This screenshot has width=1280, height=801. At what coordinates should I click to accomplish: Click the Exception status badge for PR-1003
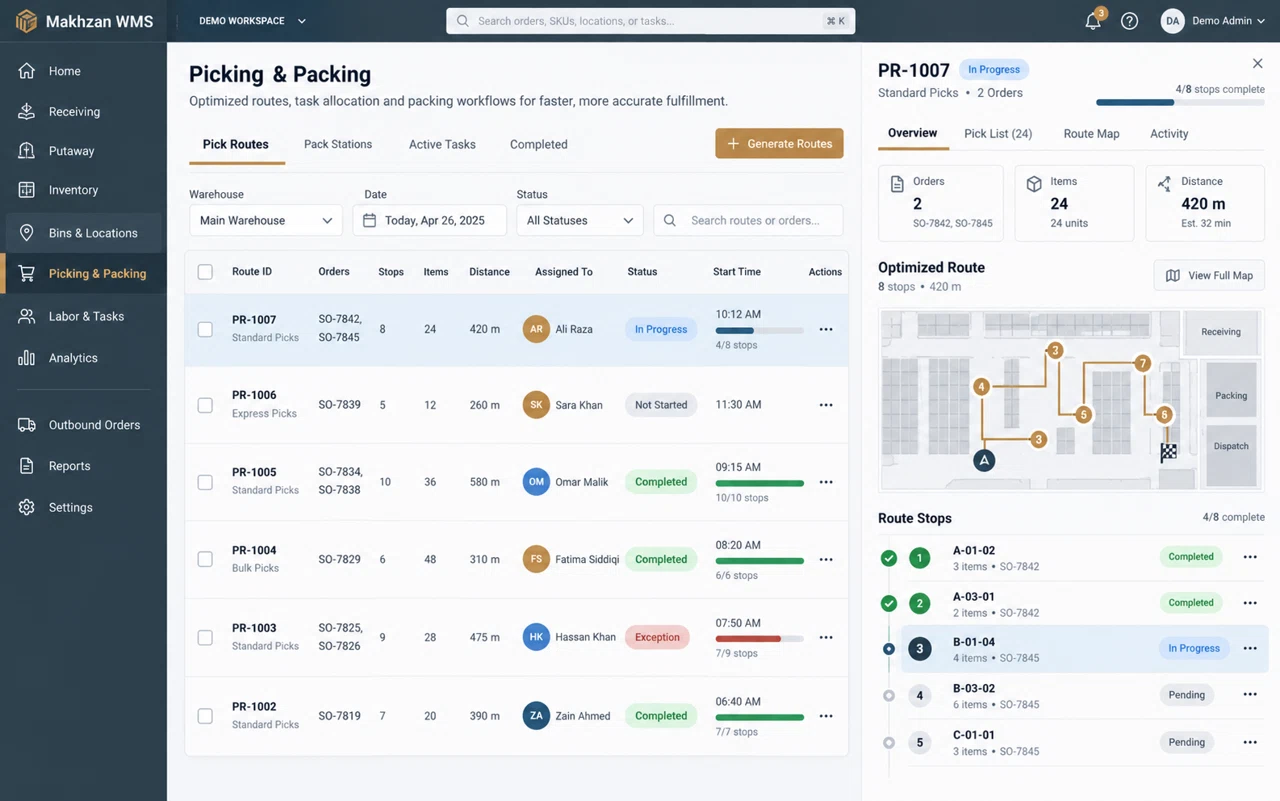point(657,637)
